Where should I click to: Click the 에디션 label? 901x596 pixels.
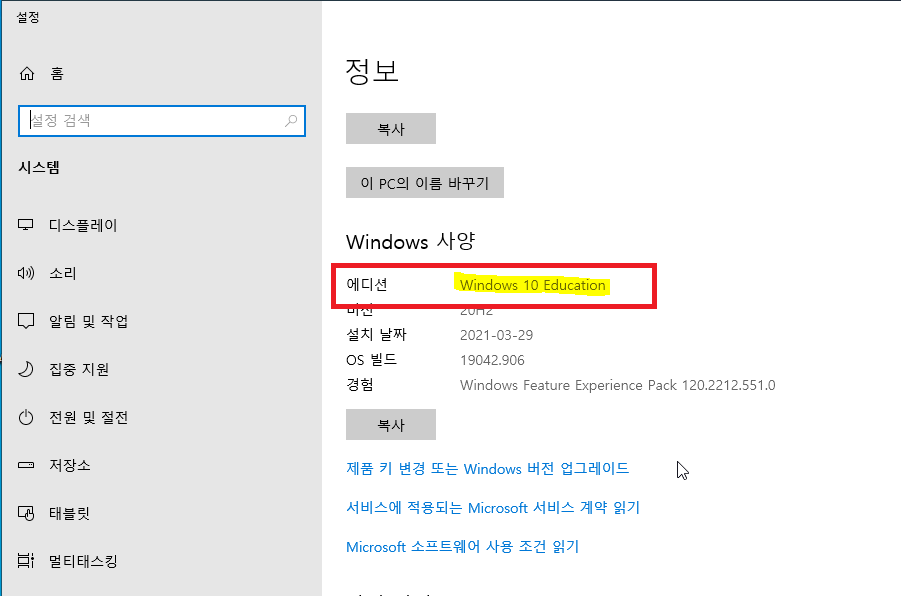tap(367, 284)
